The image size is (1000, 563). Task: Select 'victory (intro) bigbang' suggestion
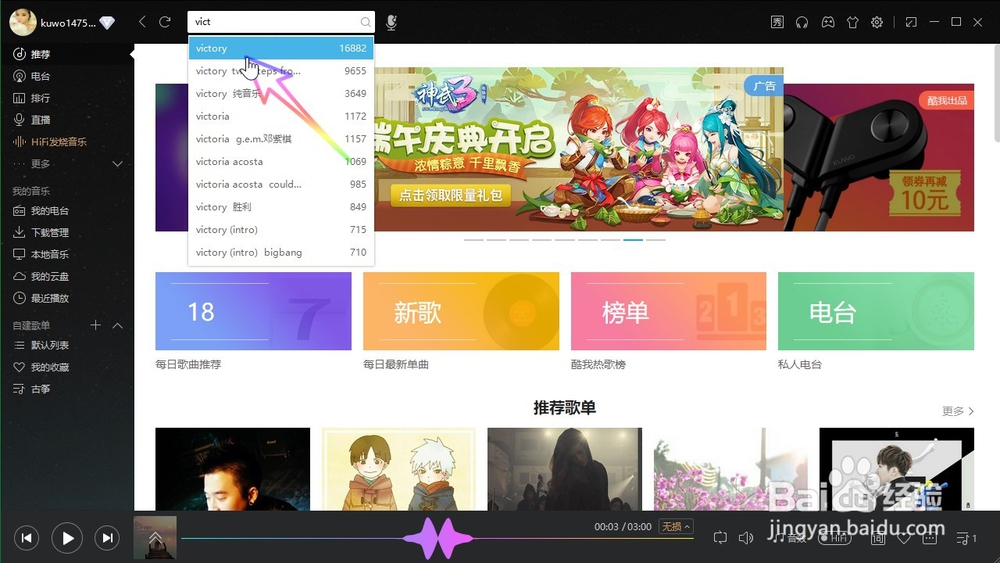(x=281, y=252)
